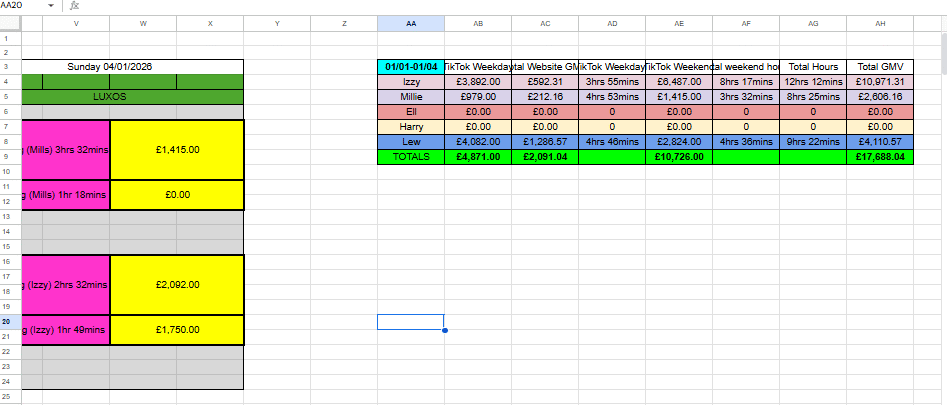Select Lew's 9hrs 22mins total hours cell
This screenshot has width=947, height=405.
point(812,142)
